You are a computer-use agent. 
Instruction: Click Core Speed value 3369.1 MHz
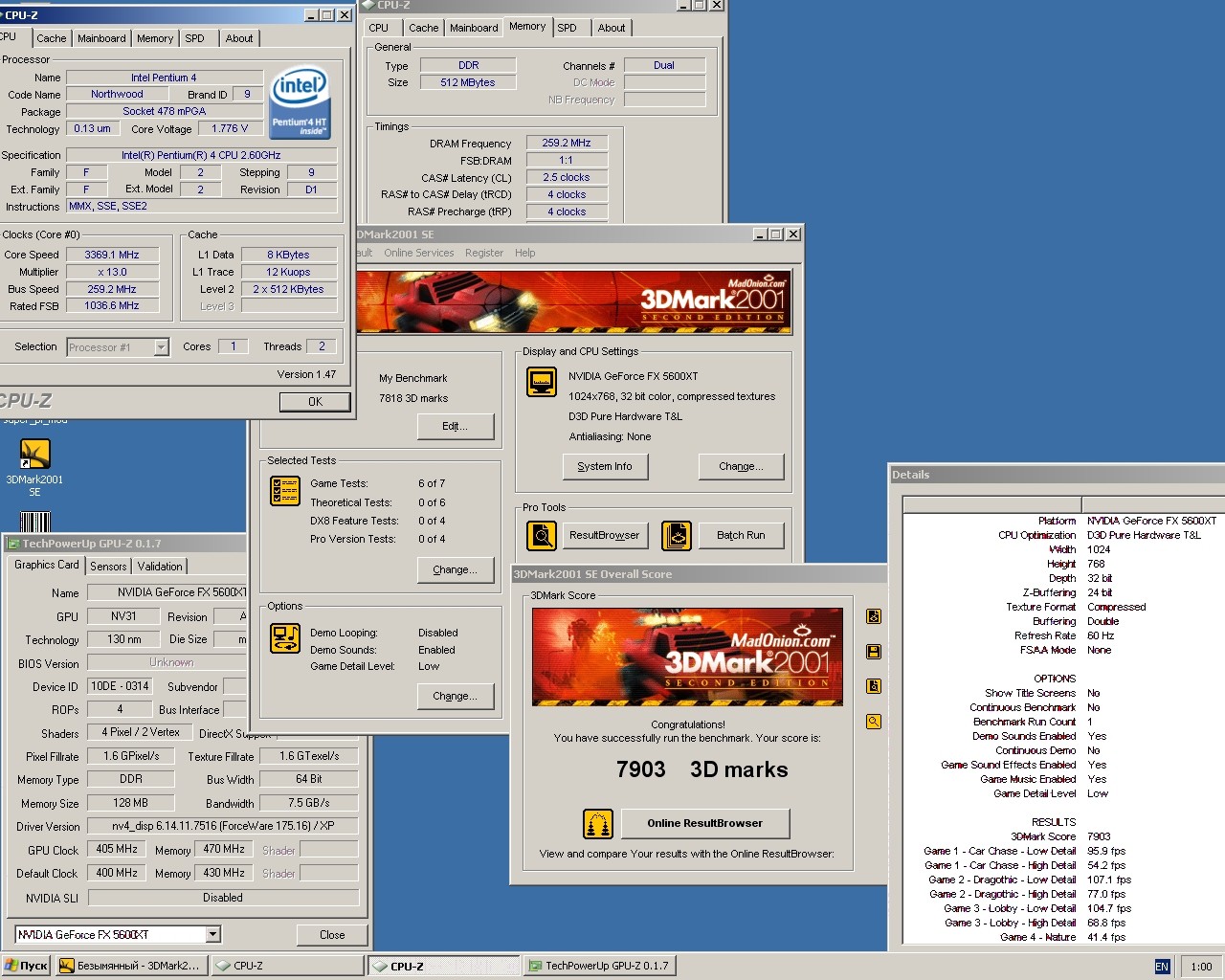click(112, 255)
